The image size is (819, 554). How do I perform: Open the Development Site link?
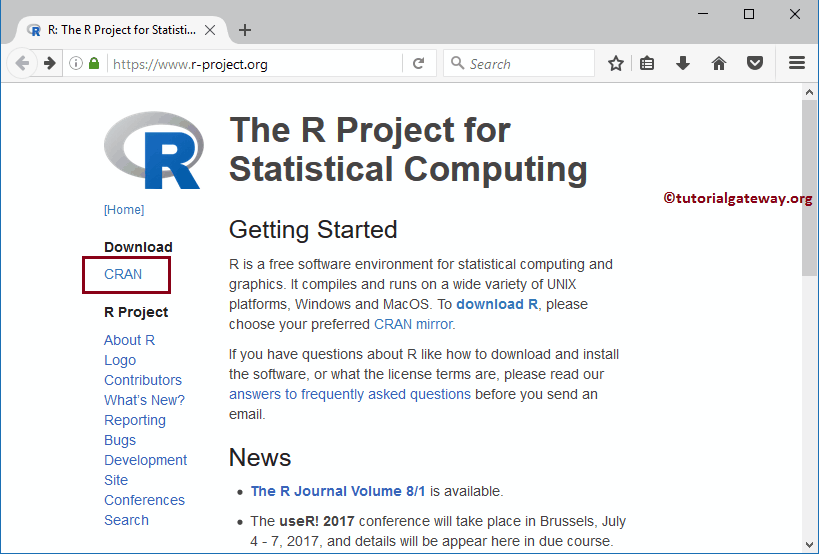pyautogui.click(x=145, y=470)
